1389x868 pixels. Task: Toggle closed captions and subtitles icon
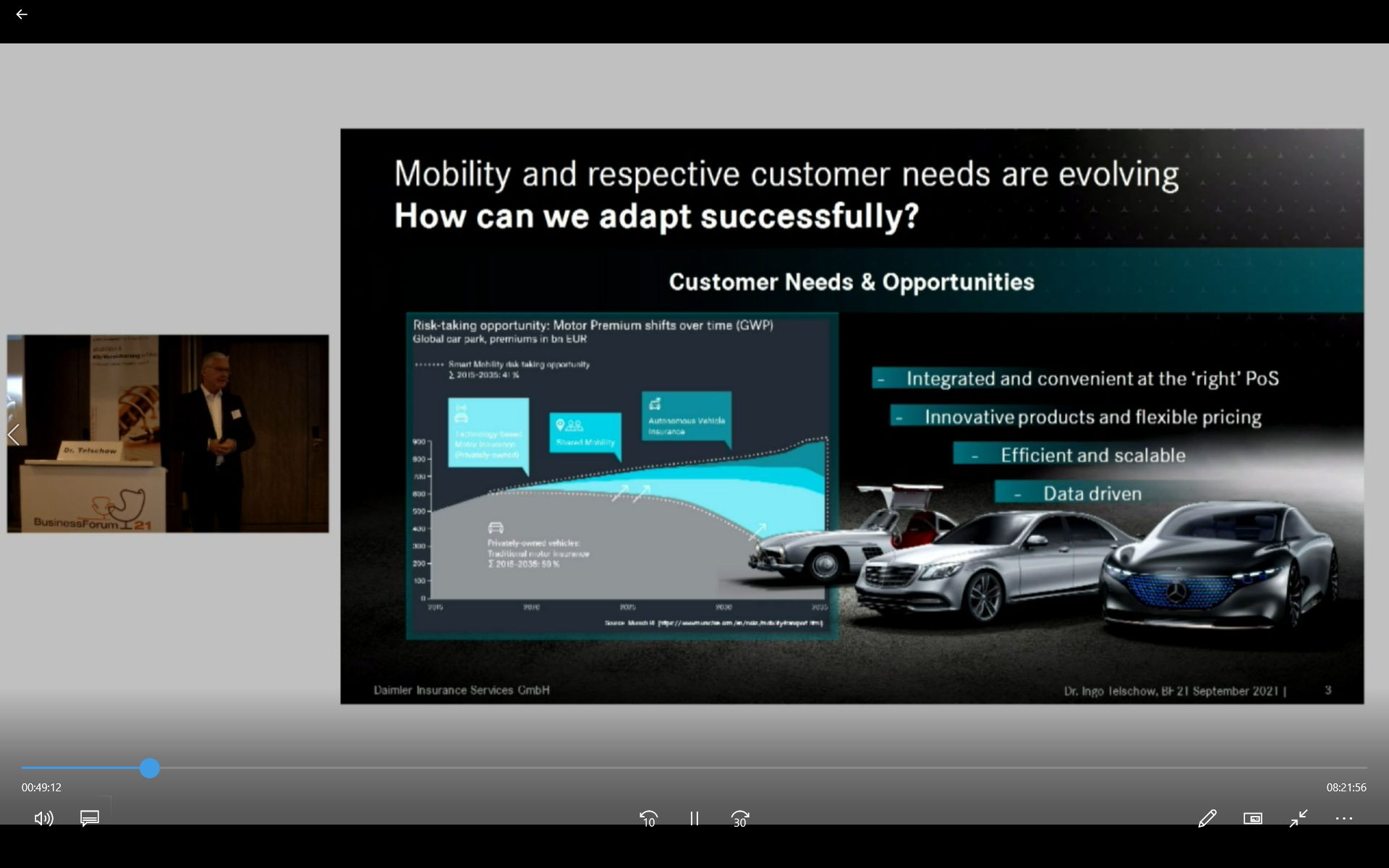pyautogui.click(x=90, y=818)
